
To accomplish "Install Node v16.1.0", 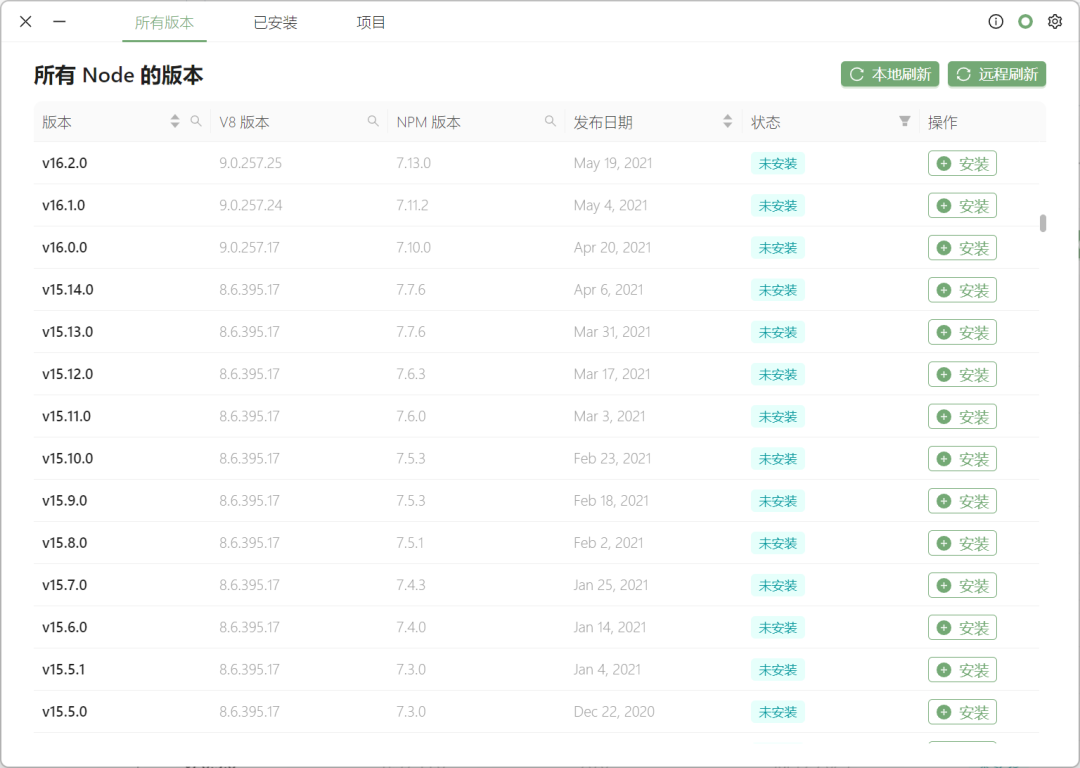I will tap(962, 206).
